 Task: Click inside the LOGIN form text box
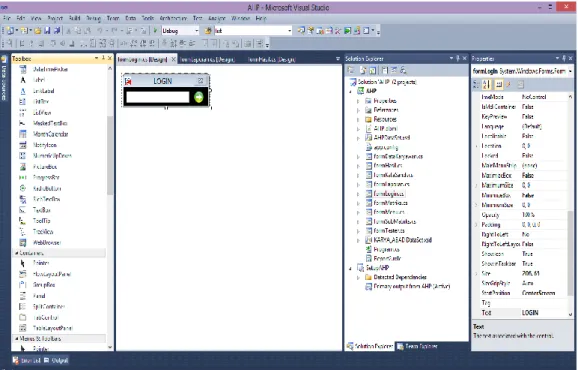(x=157, y=97)
